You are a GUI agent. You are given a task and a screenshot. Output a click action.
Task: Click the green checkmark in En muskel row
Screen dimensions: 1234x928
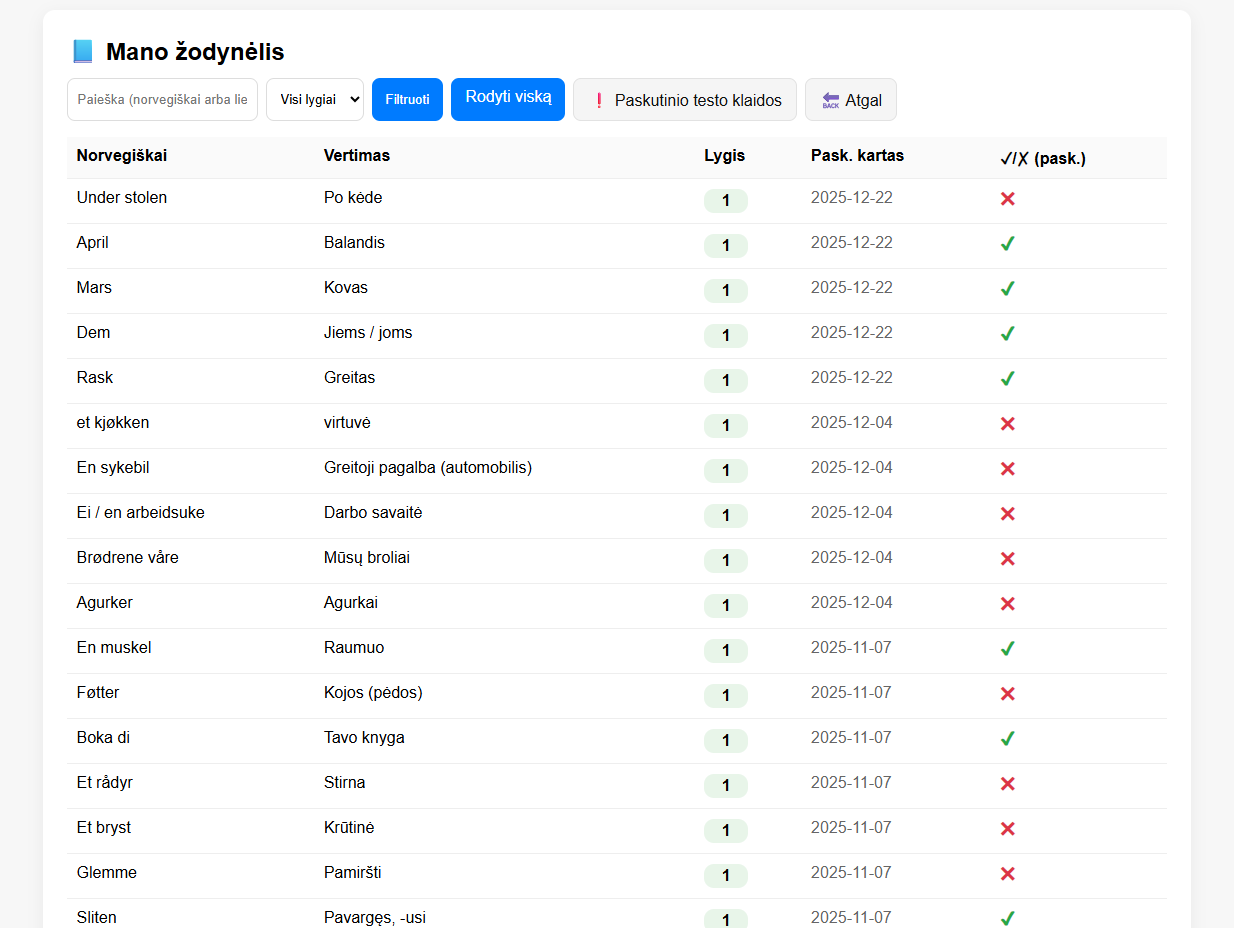click(1007, 649)
